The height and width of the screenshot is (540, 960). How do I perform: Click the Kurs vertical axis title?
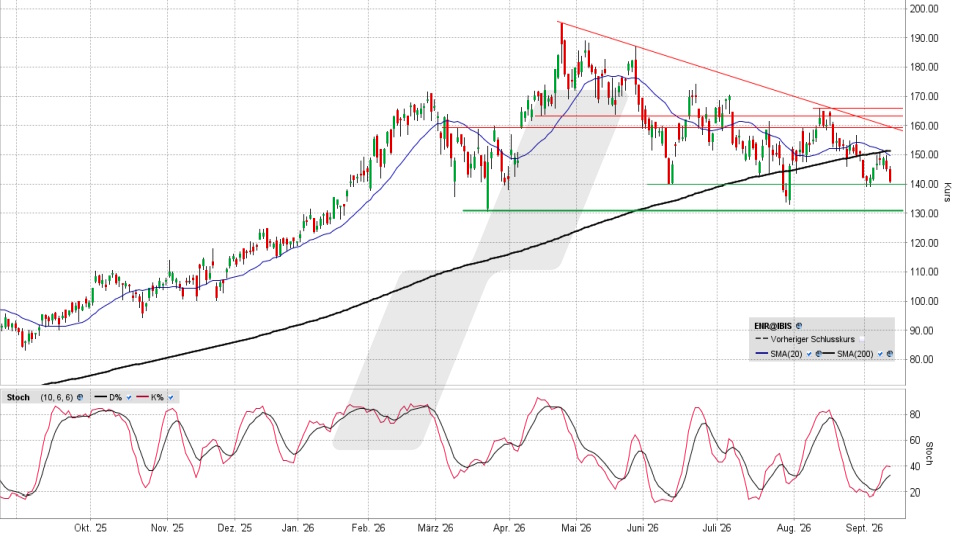point(948,192)
